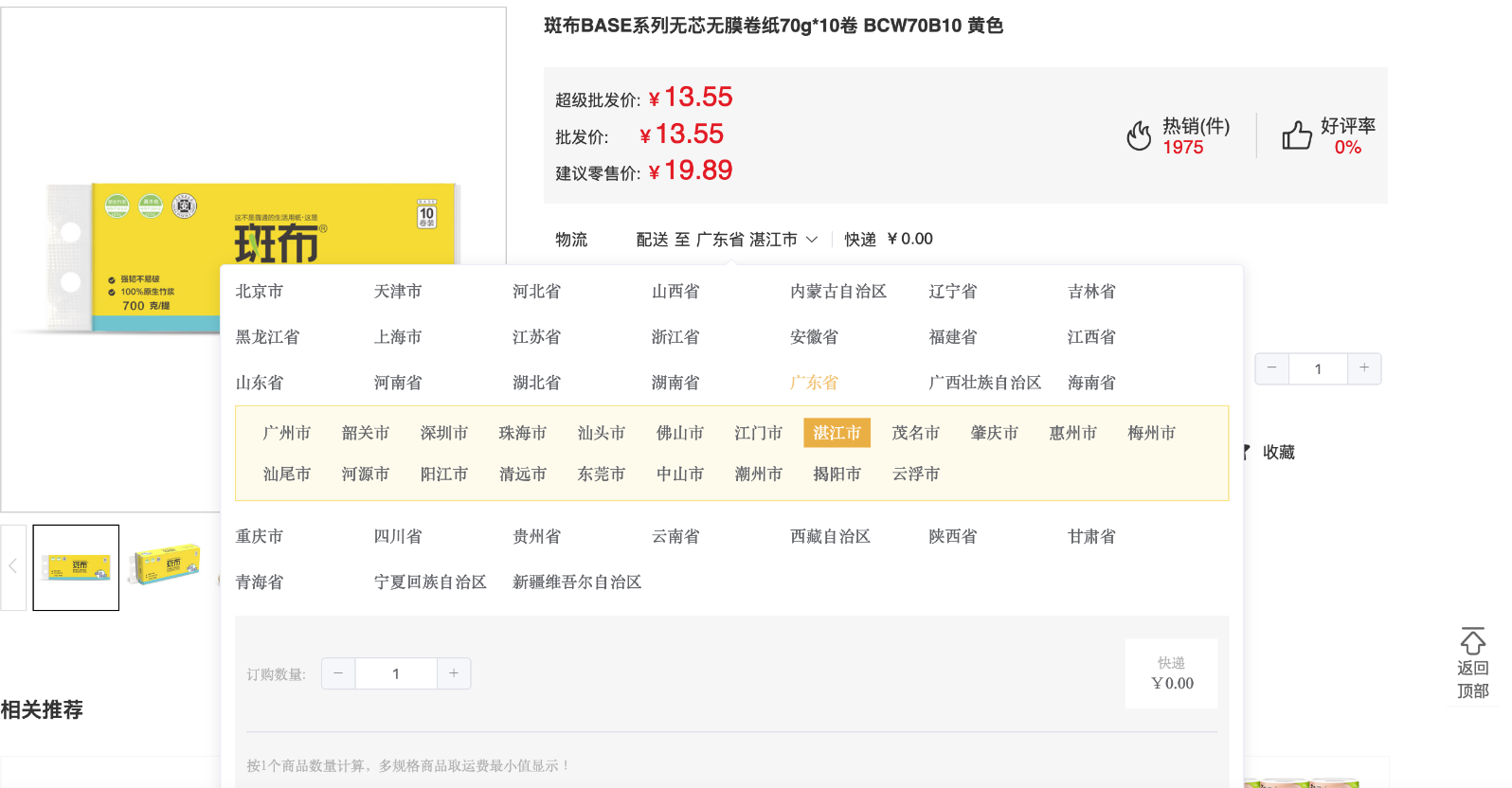Select 广东省 in the province list

tap(814, 383)
